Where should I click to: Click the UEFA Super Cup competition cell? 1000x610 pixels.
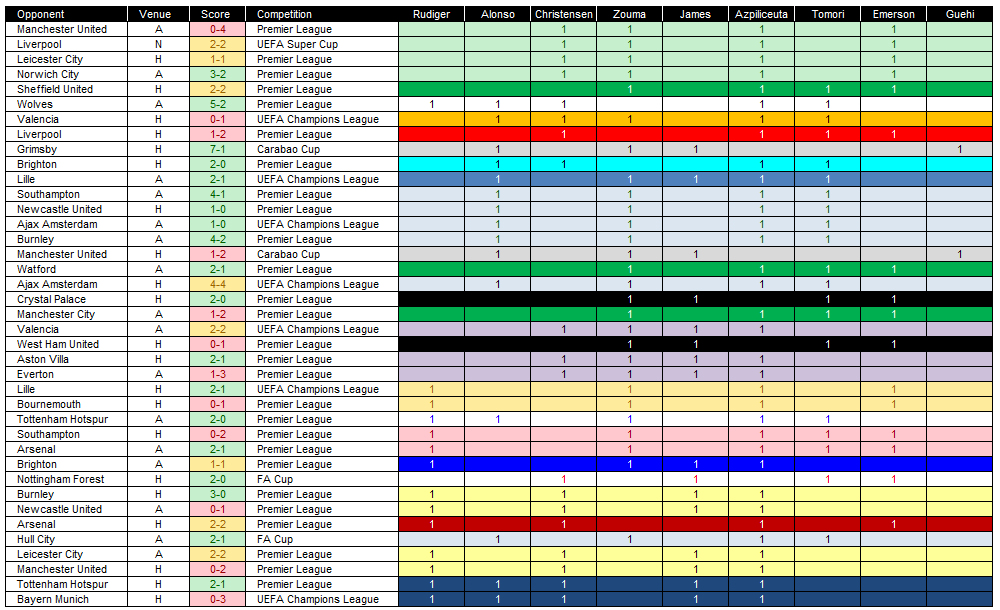tap(322, 44)
